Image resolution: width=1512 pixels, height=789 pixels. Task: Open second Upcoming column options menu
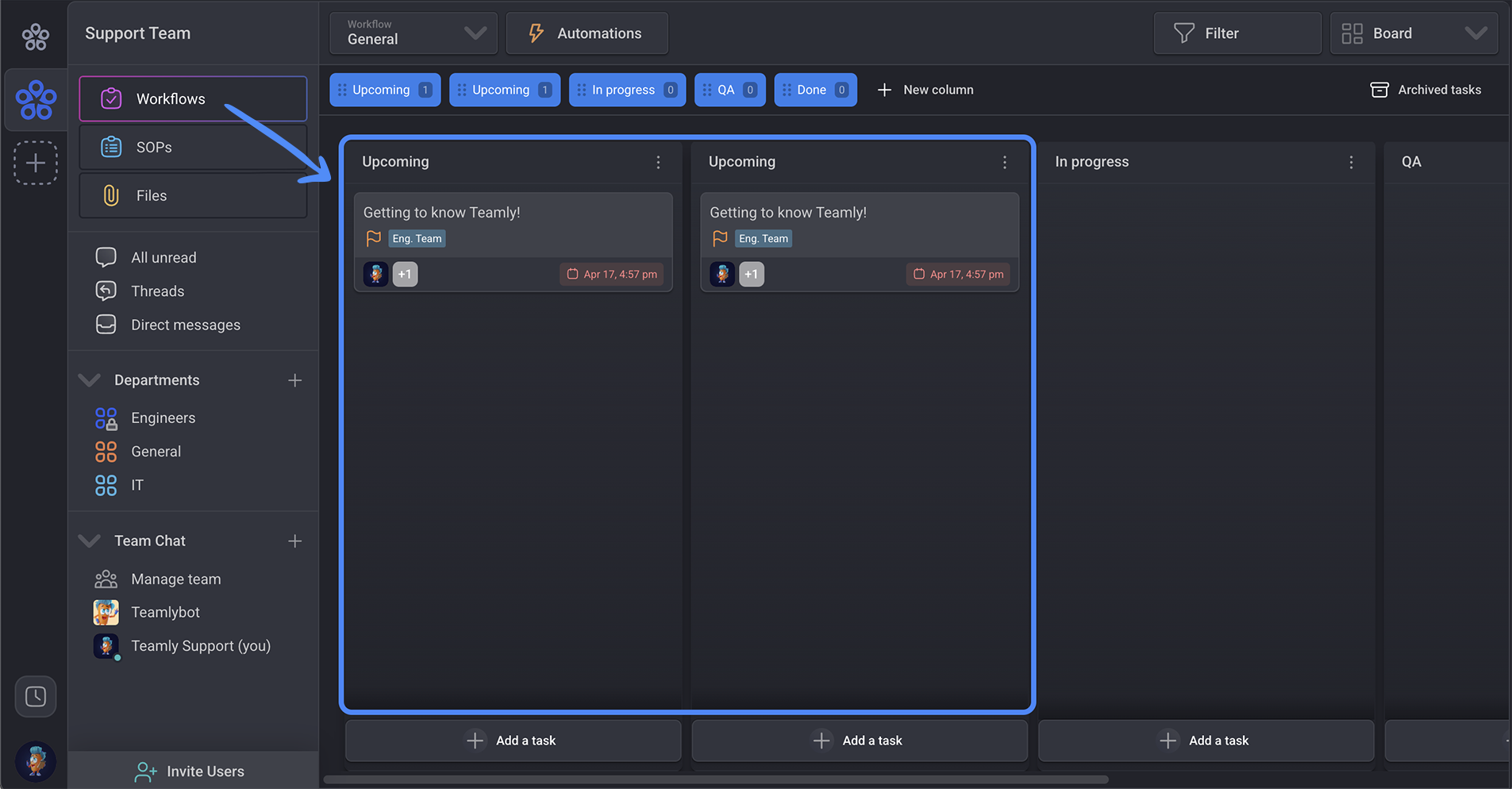click(x=1005, y=162)
